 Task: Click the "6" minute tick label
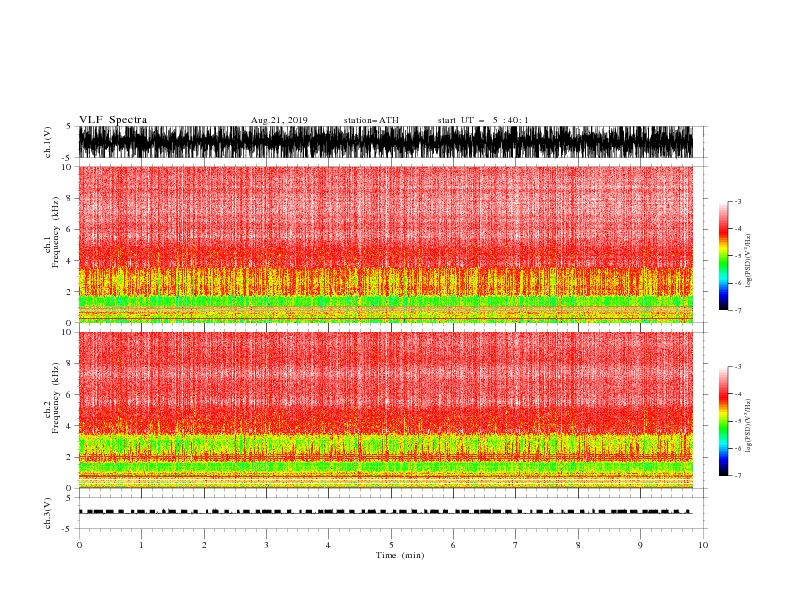(x=454, y=545)
